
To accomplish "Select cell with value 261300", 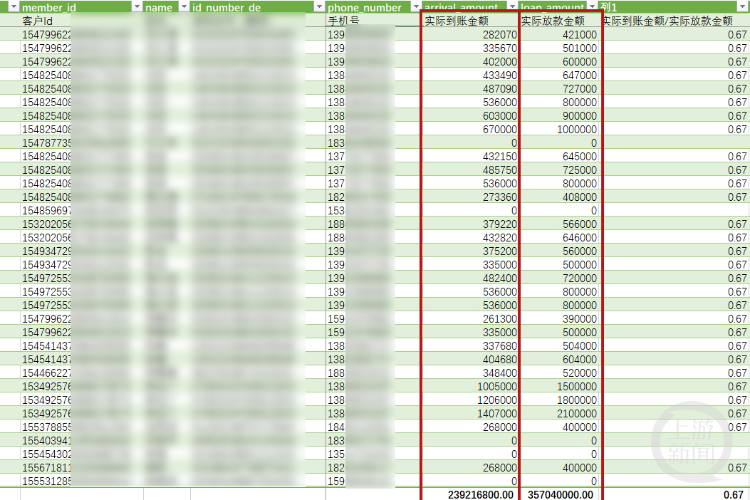I will pyautogui.click(x=470, y=319).
